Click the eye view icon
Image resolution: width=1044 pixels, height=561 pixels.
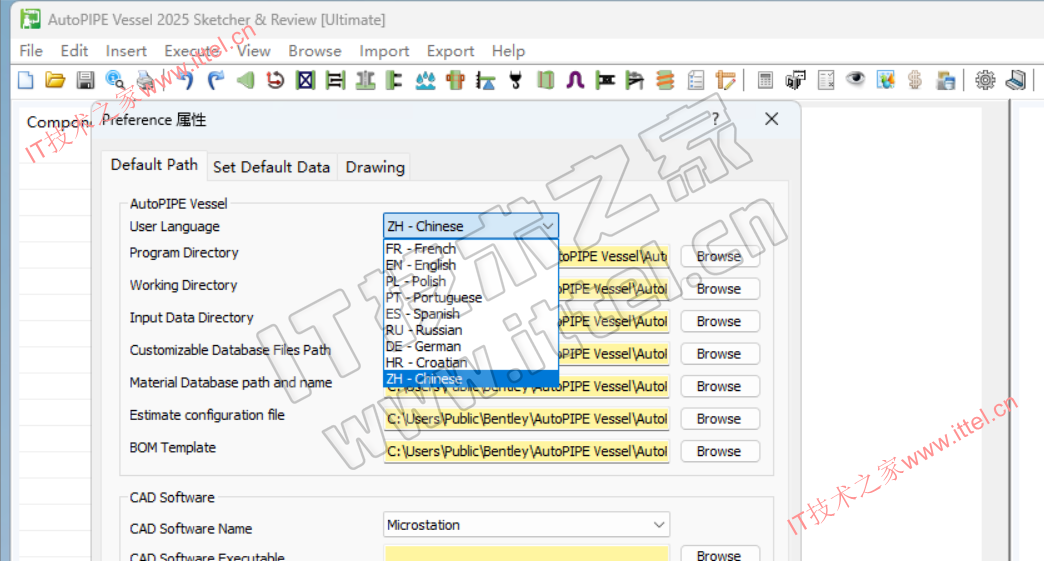click(855, 80)
